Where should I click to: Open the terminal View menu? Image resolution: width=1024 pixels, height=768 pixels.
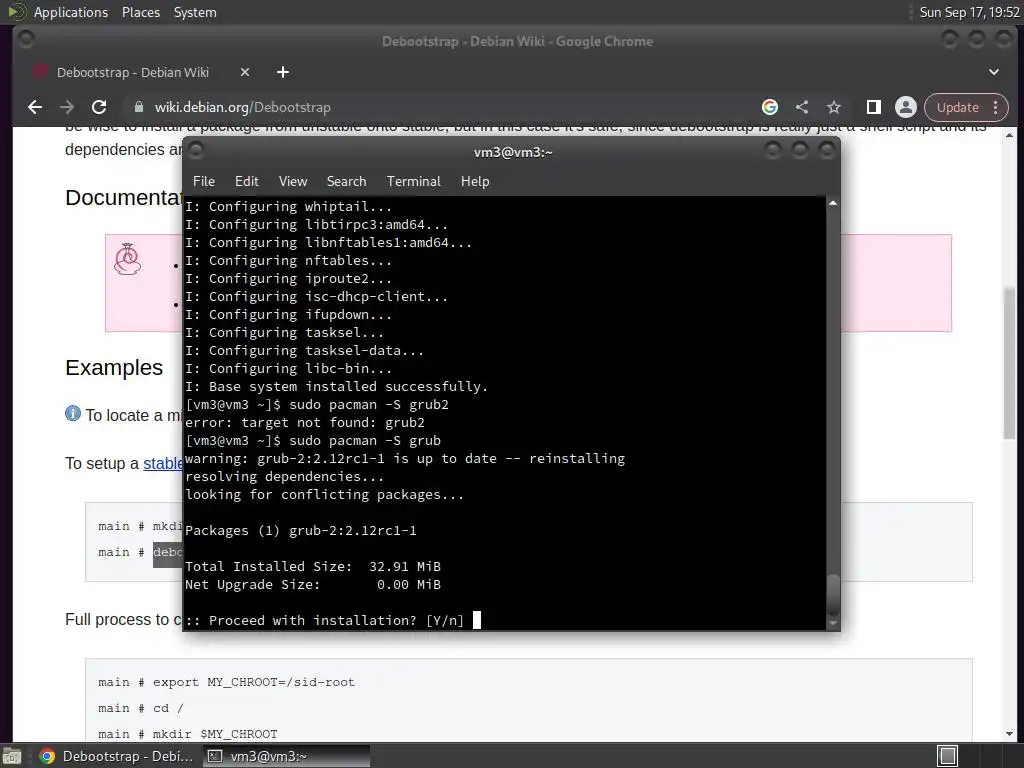293,182
